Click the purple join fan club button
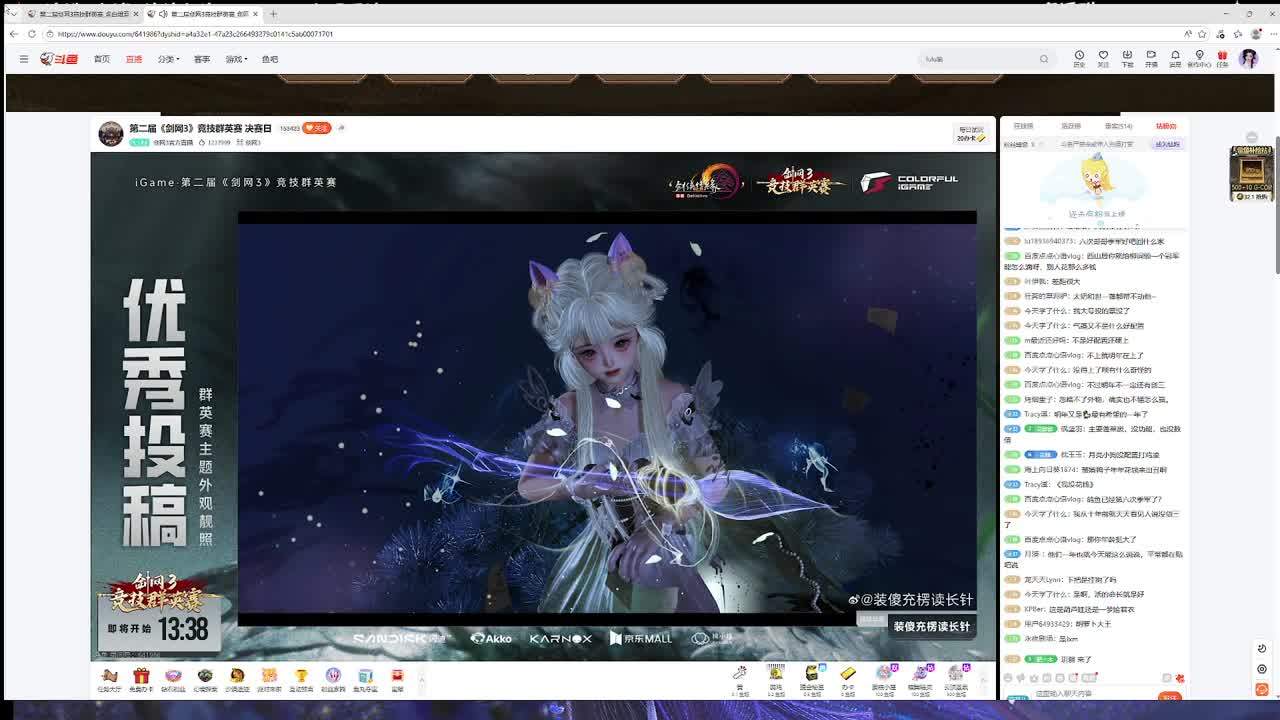The width and height of the screenshot is (1280, 720). tap(1167, 144)
